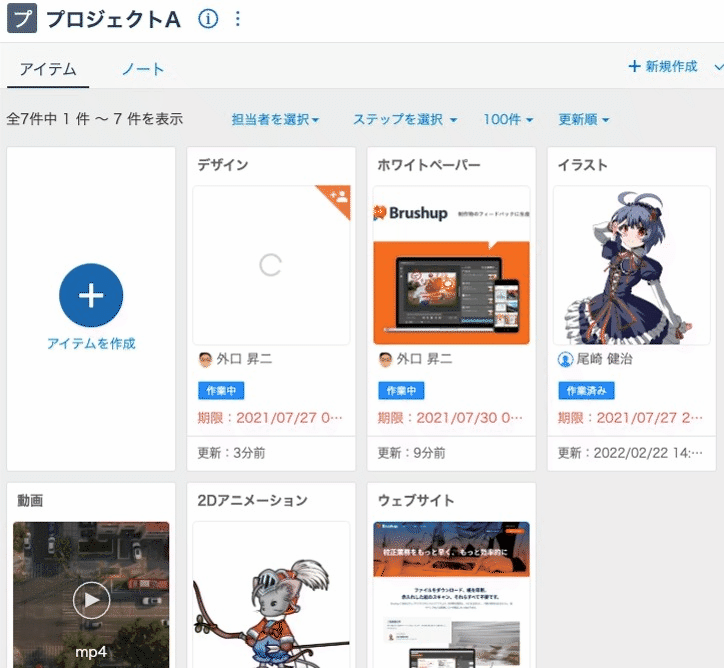Click the knight mouse thumbnail on 2Dアニメーション card
The width and height of the screenshot is (724, 668).
(x=271, y=595)
